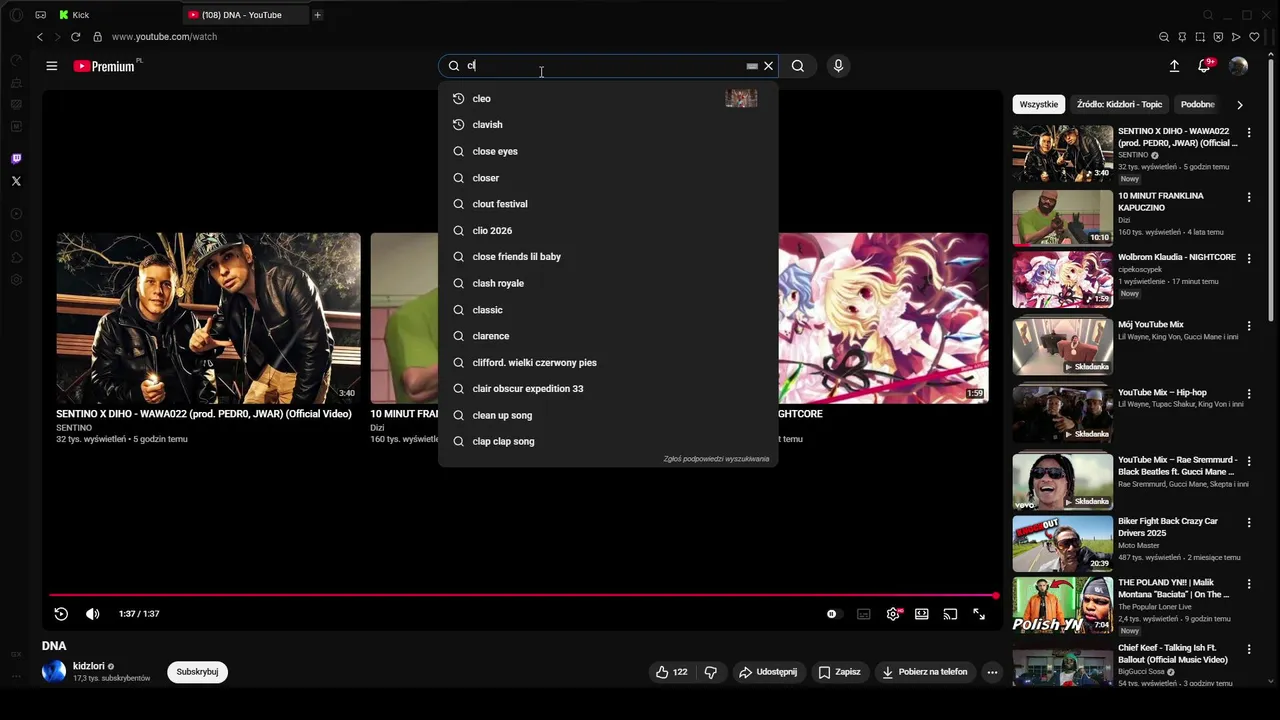Open options for THE POLAND YN video
The height and width of the screenshot is (720, 1280).
point(1248,583)
